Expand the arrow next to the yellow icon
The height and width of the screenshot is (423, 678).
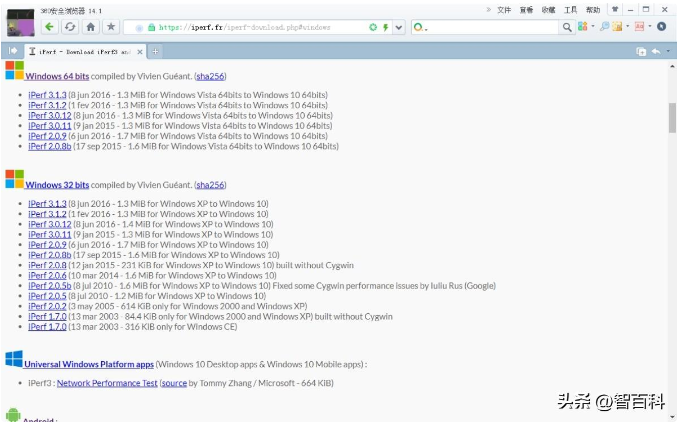tap(627, 26)
